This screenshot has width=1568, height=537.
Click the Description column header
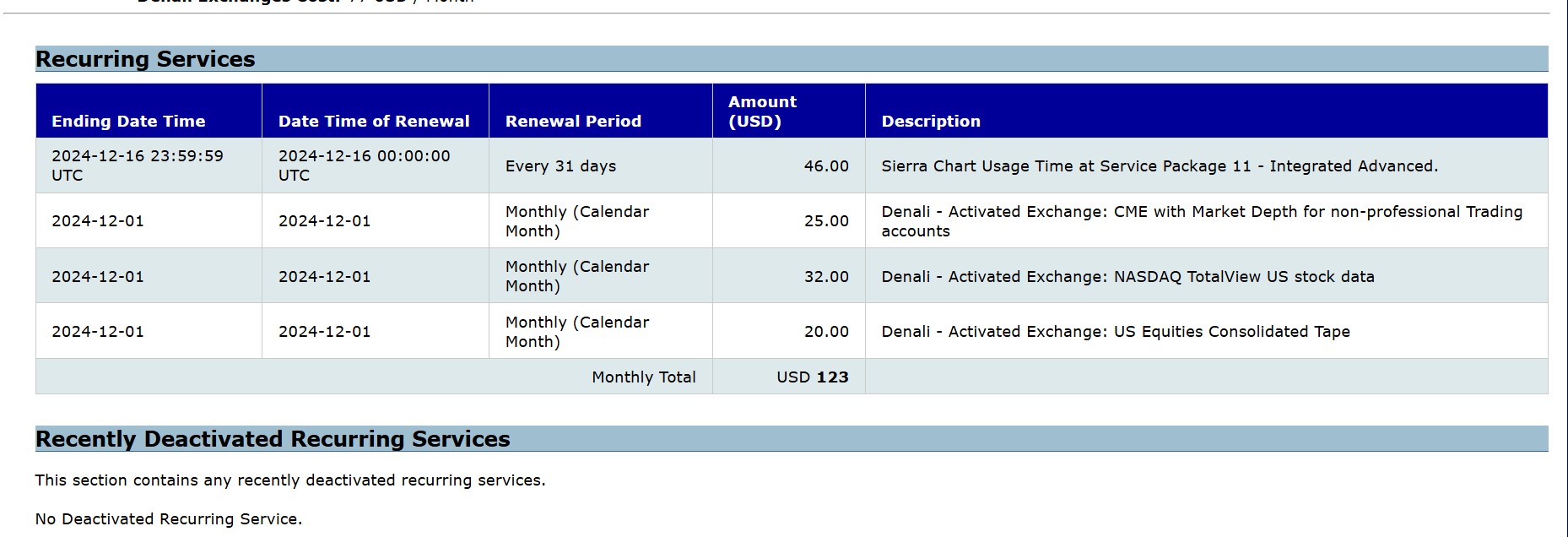(x=931, y=121)
